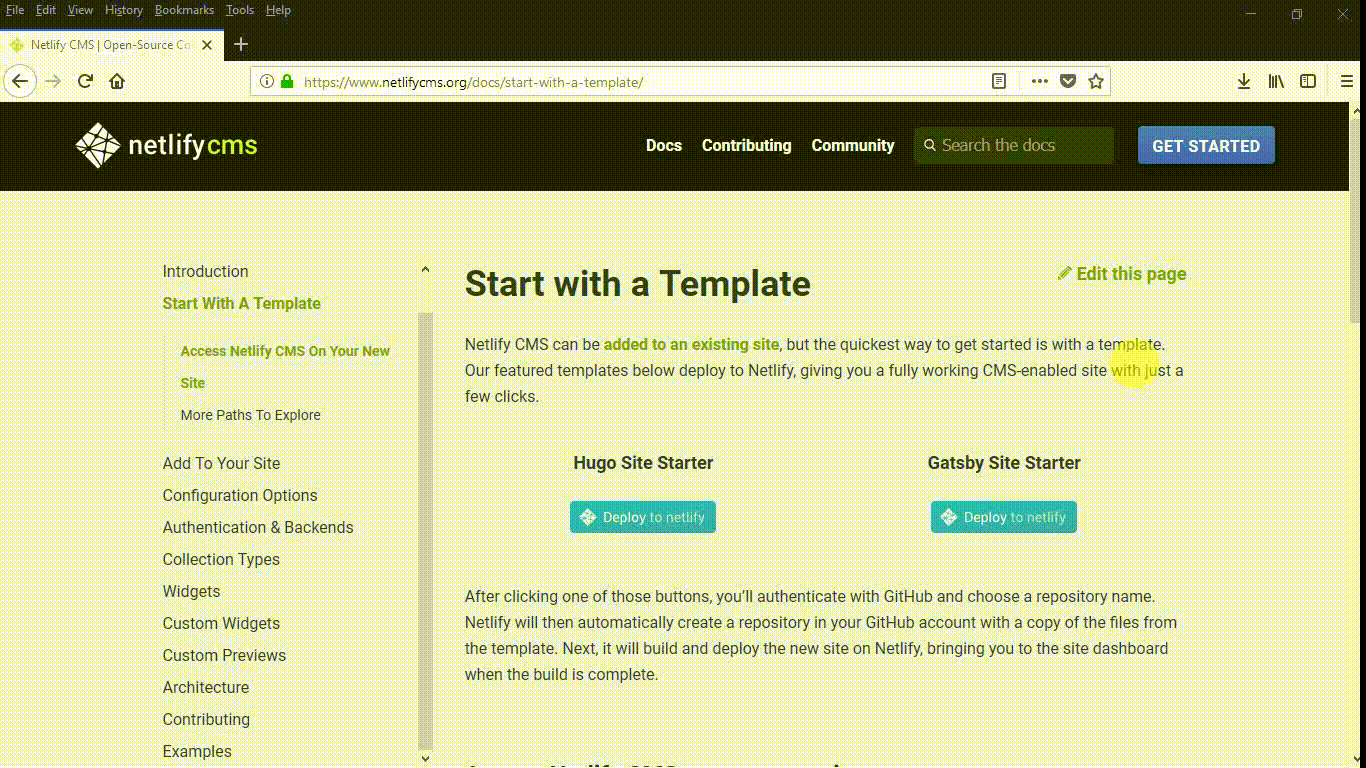
Task: Open a new tab with plus button
Action: click(x=240, y=44)
